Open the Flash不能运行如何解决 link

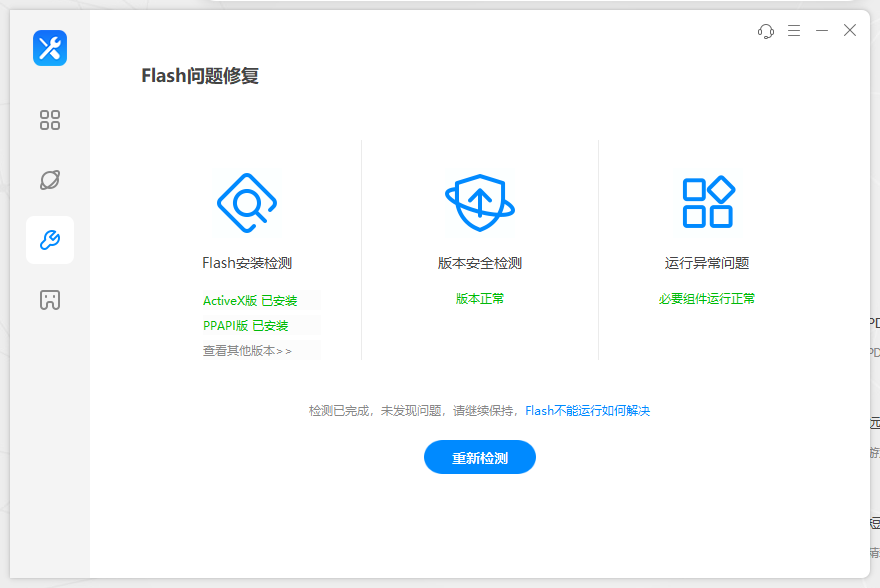(588, 411)
